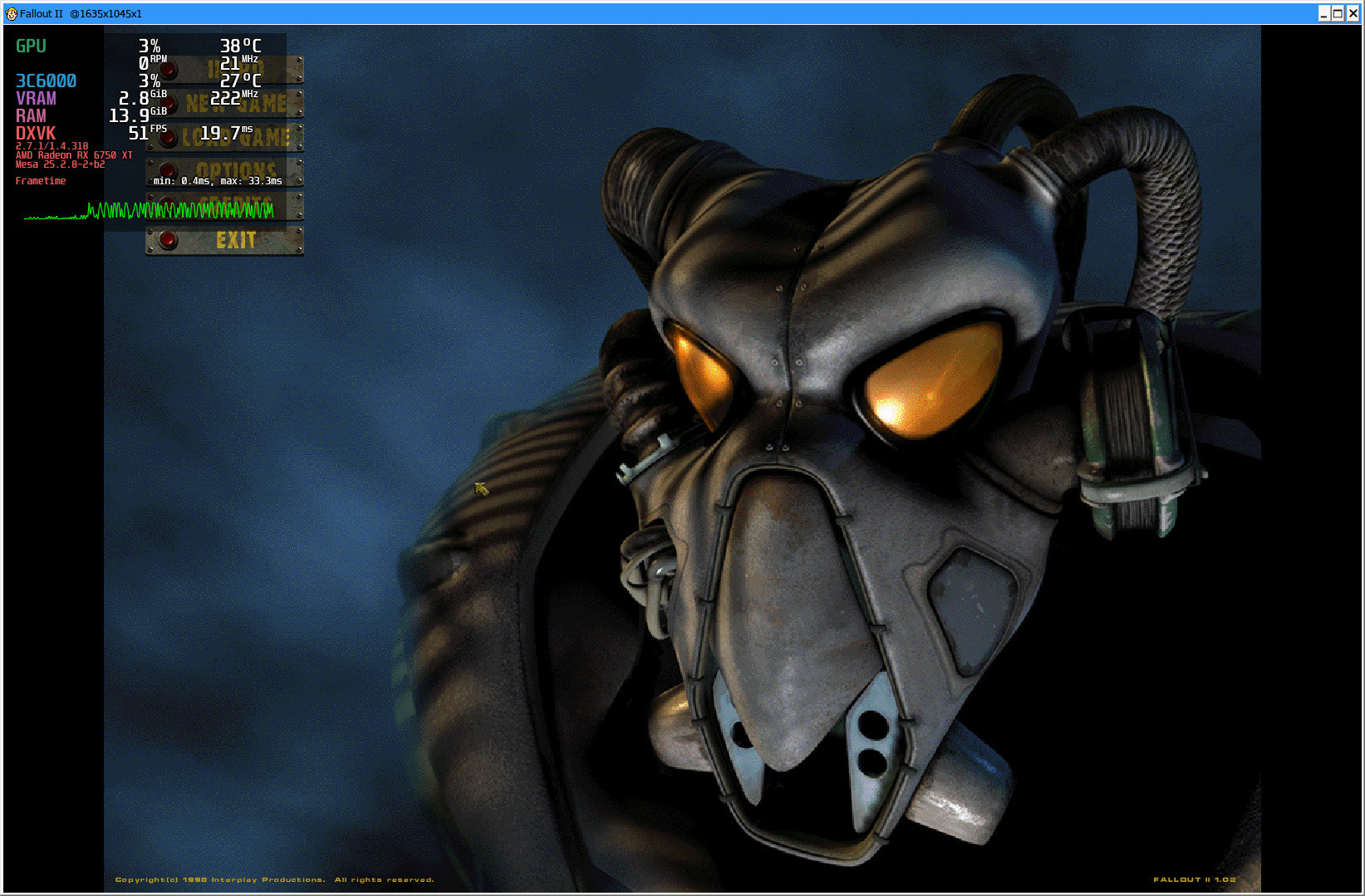This screenshot has height=896, width=1365.
Task: Close the Fallout II window
Action: [1353, 13]
